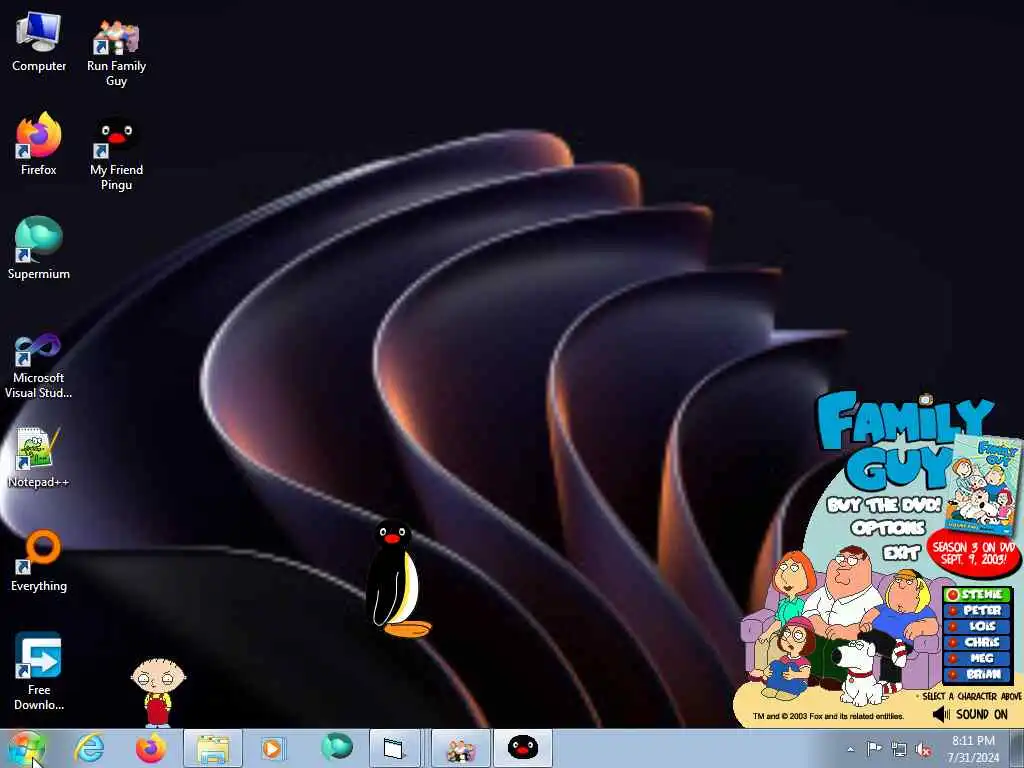
Task: Open Free Download Manager desktop shortcut
Action: tap(39, 671)
